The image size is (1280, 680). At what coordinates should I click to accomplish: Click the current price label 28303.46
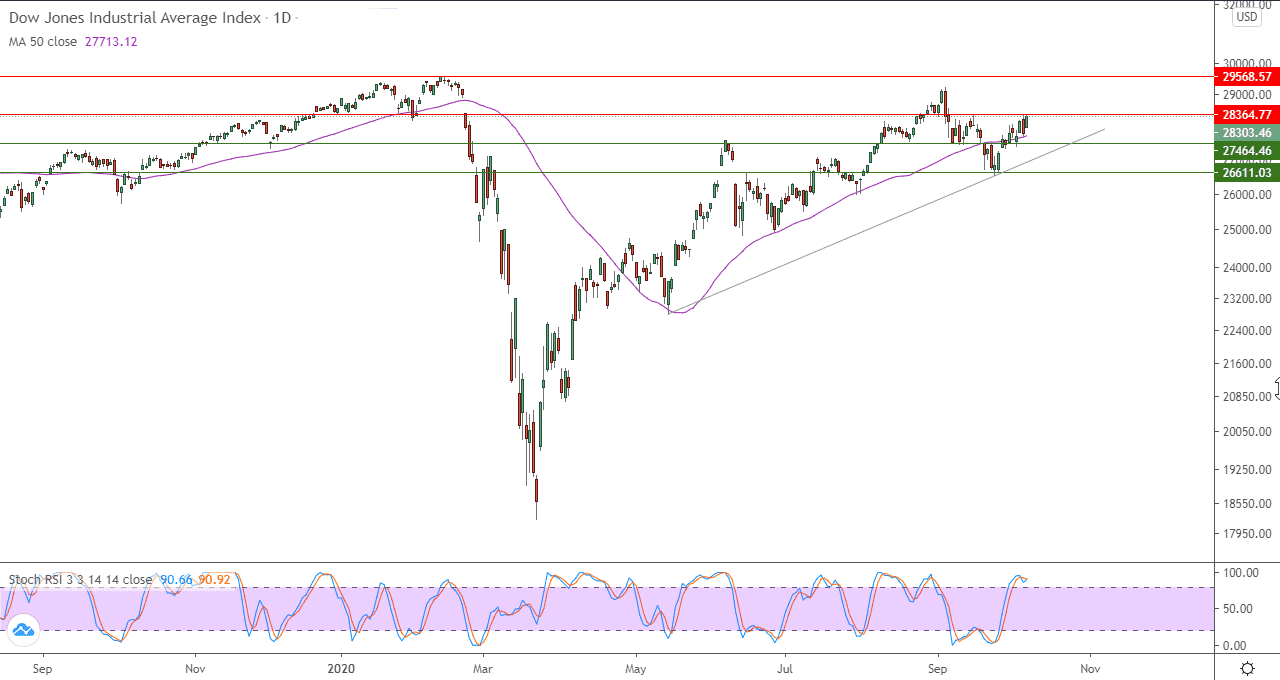[x=1246, y=132]
